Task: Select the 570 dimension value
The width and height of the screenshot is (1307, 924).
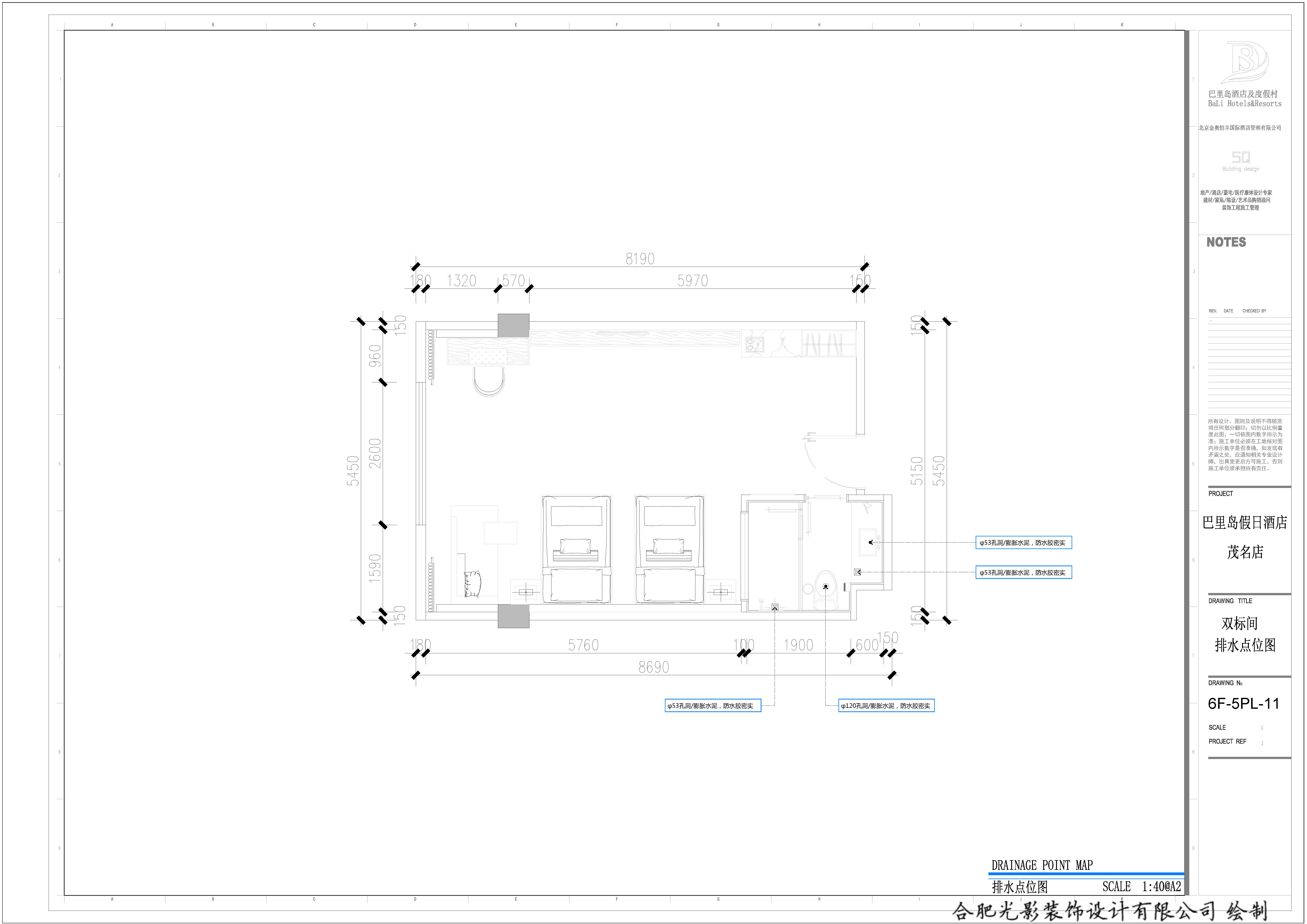Action: click(x=513, y=281)
